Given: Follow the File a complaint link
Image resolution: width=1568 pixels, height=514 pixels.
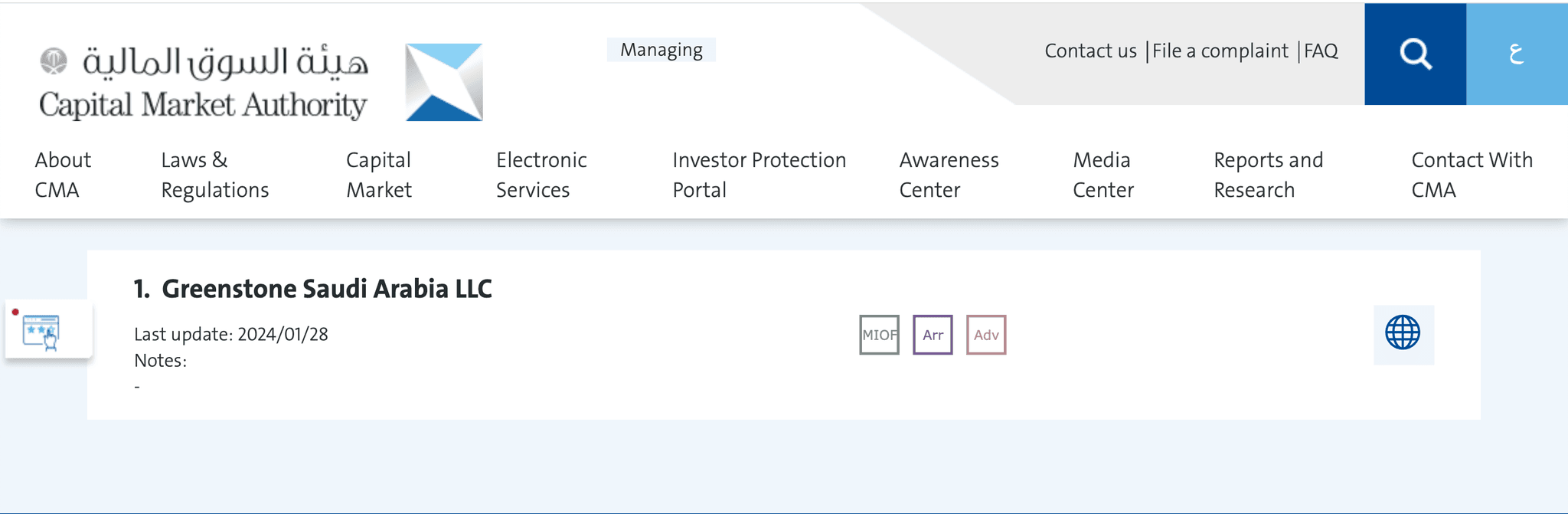Looking at the screenshot, I should pyautogui.click(x=1220, y=51).
